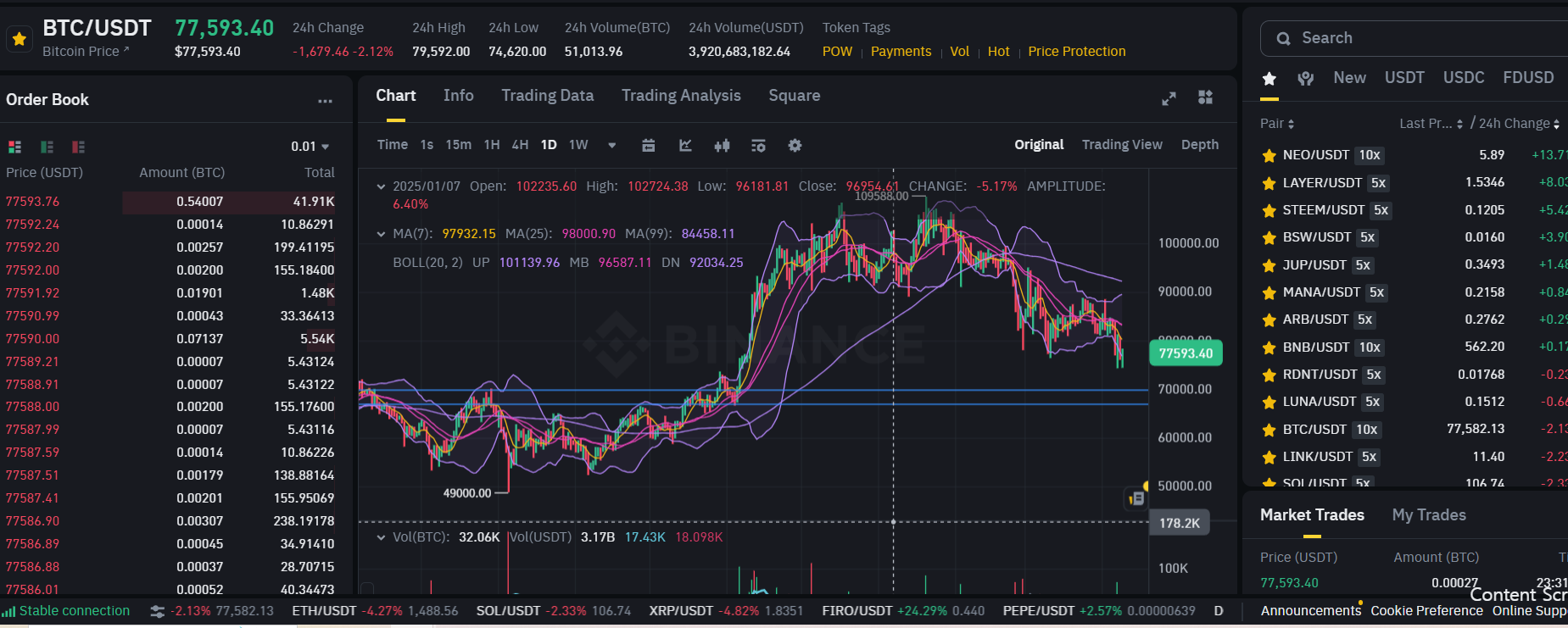Screen dimensions: 1568x628
Task: Open the Square tab
Action: coord(794,96)
